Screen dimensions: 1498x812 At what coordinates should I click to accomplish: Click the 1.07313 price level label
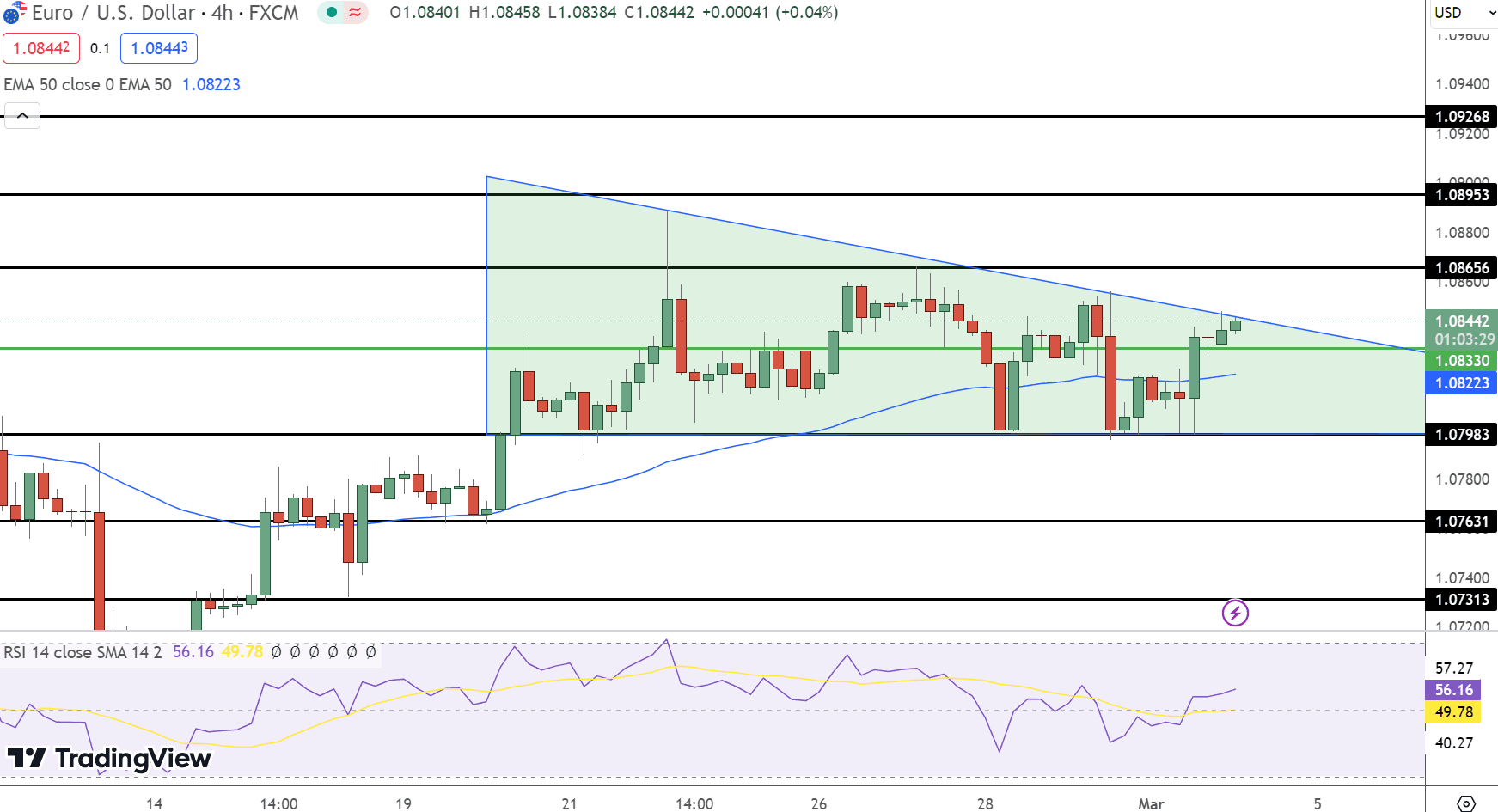point(1462,600)
